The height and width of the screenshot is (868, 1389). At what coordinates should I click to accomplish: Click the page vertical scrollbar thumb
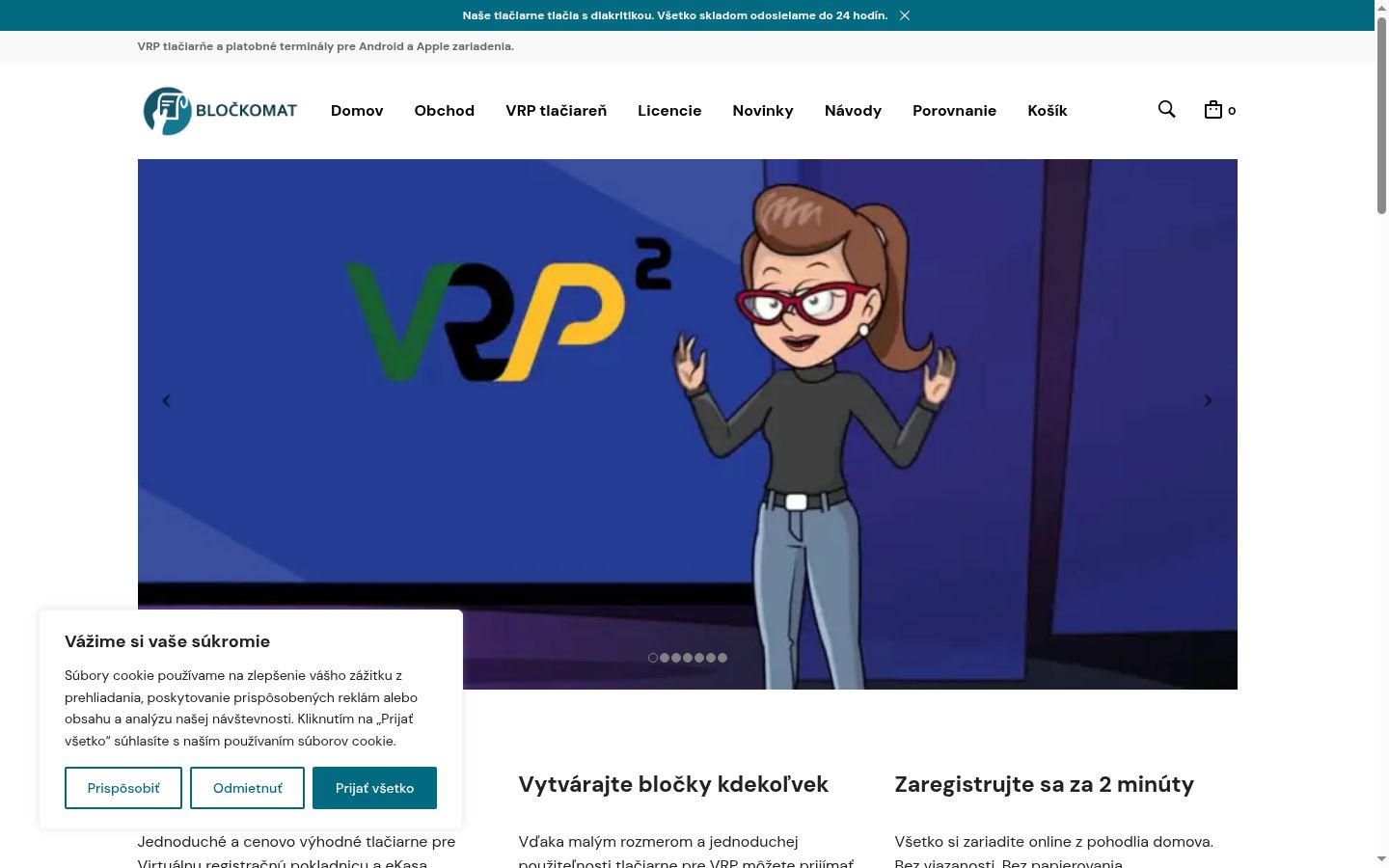(1381, 115)
